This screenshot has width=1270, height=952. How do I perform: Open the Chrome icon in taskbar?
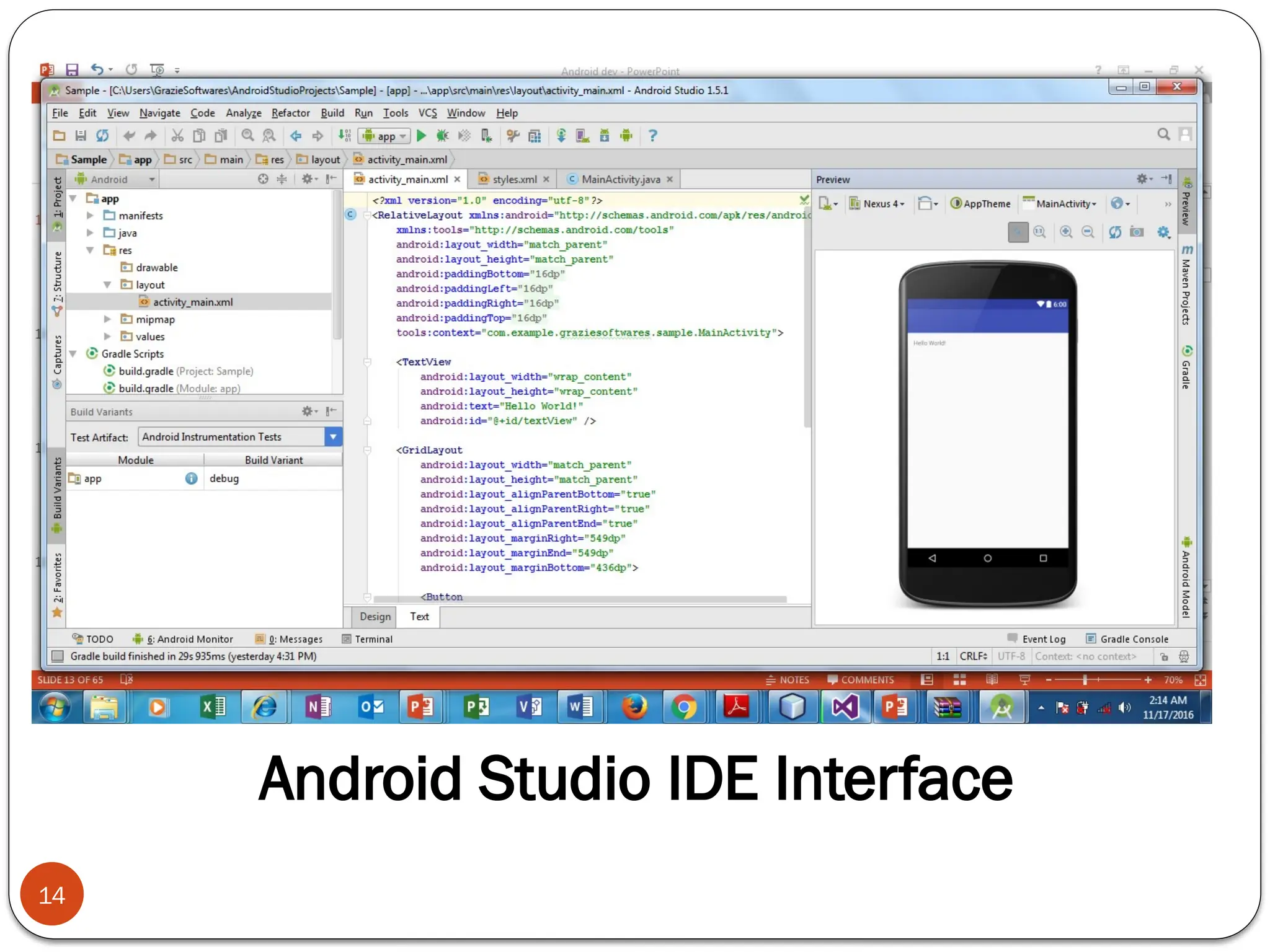[x=683, y=707]
